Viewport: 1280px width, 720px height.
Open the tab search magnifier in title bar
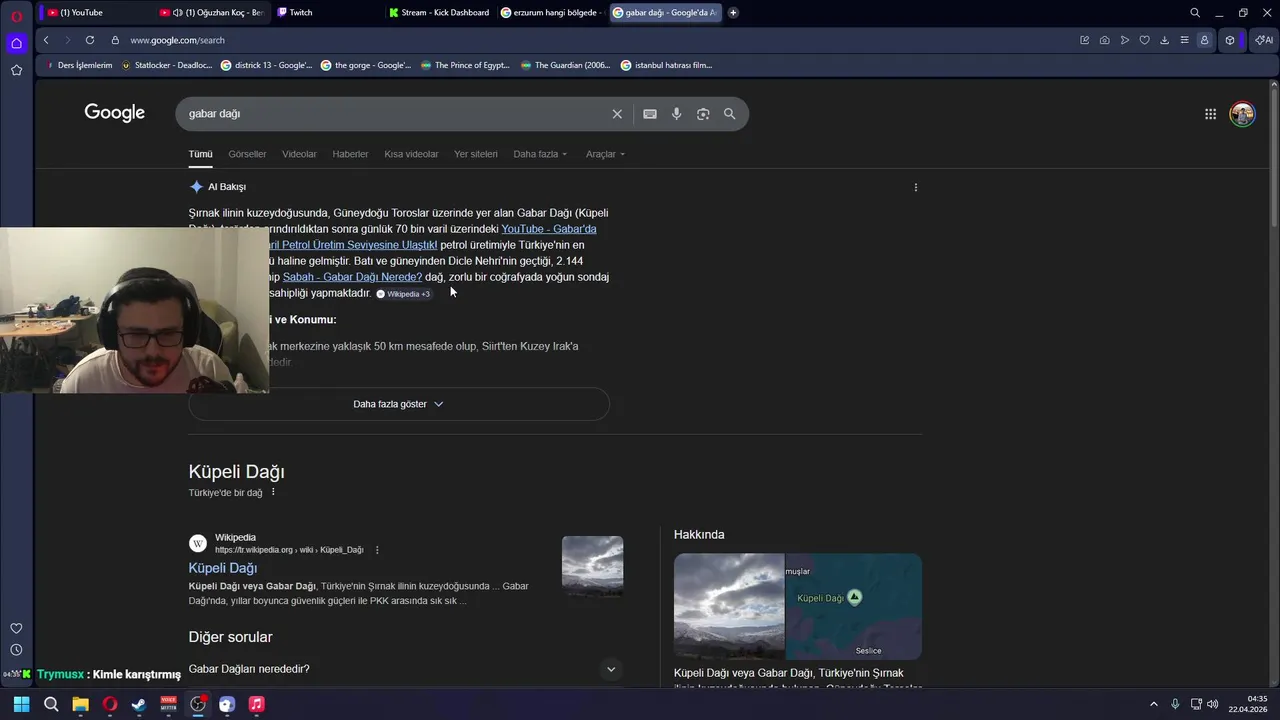tap(1195, 13)
